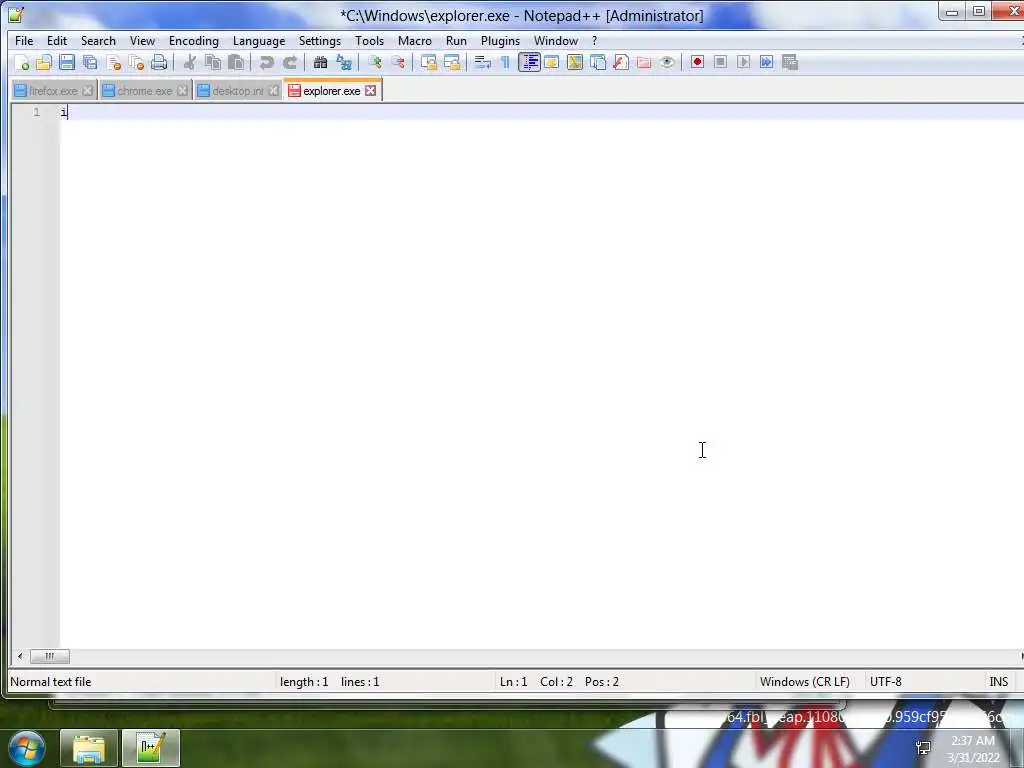Run macro multiple times icon
This screenshot has height=768, width=1024.
point(767,62)
